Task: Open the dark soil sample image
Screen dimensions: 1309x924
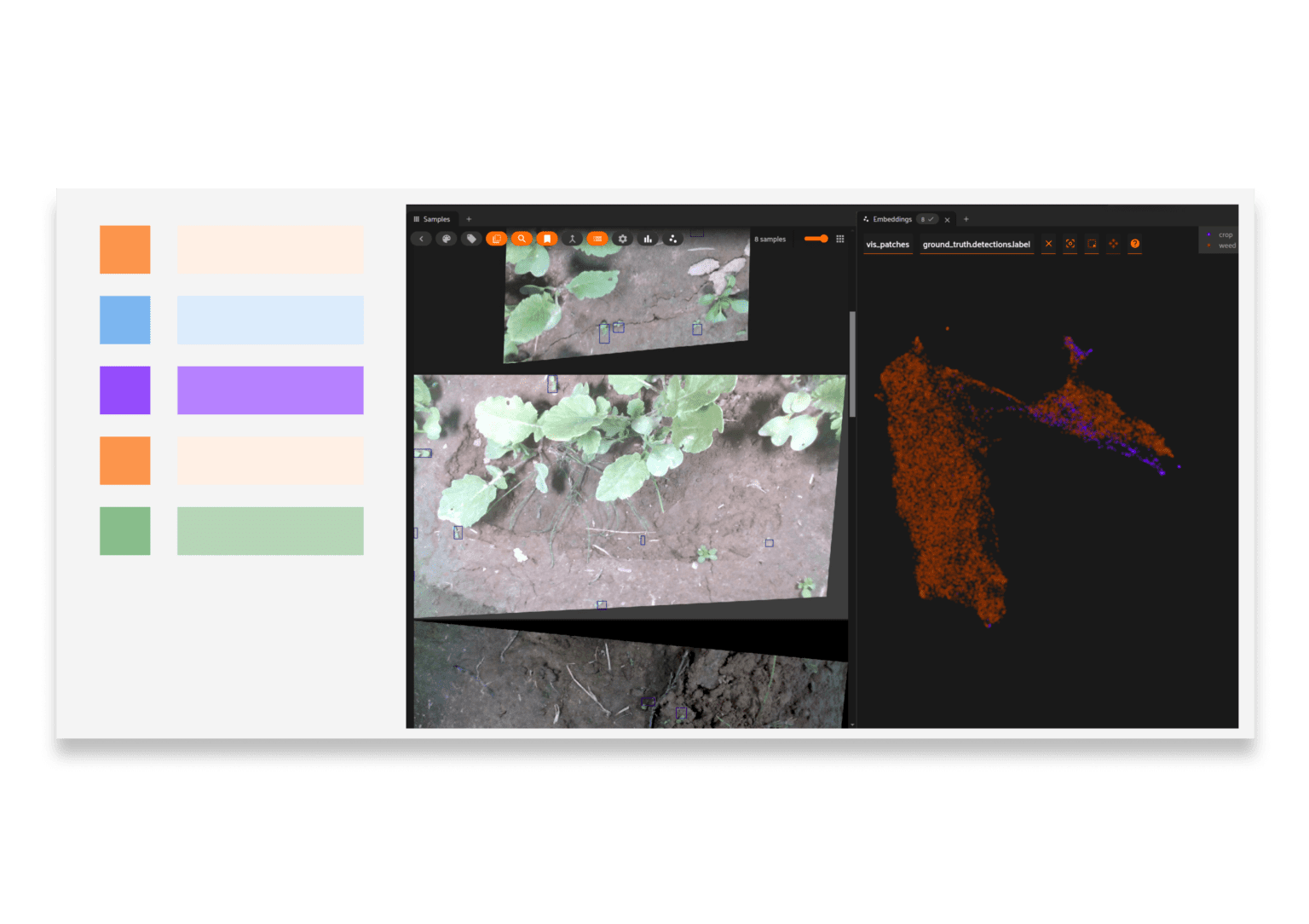Action: click(x=631, y=674)
